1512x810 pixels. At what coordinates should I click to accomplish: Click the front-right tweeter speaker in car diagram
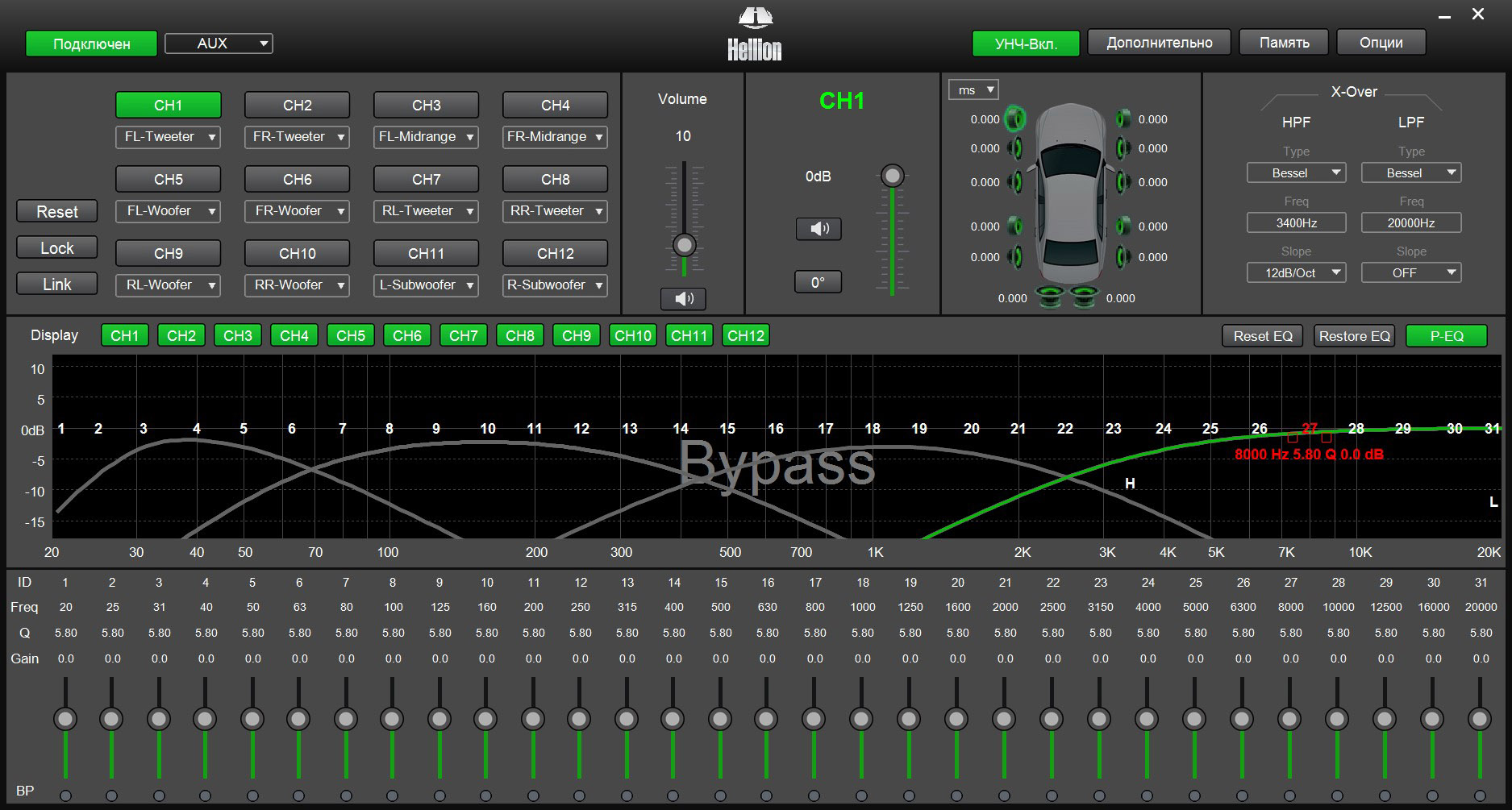point(1123,119)
